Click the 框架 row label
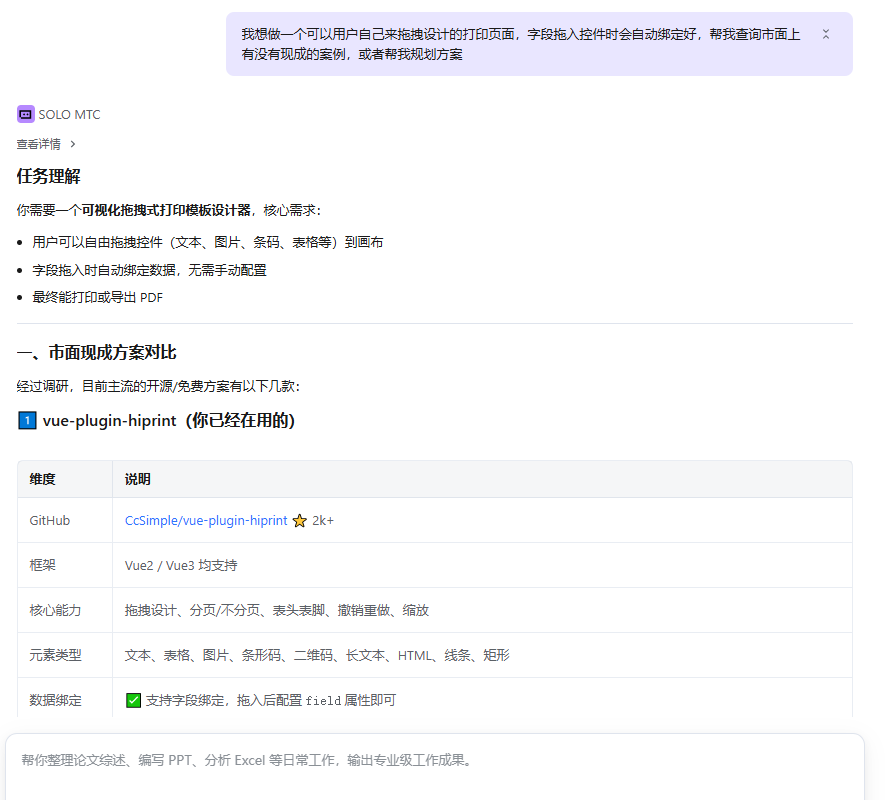 pos(42,565)
